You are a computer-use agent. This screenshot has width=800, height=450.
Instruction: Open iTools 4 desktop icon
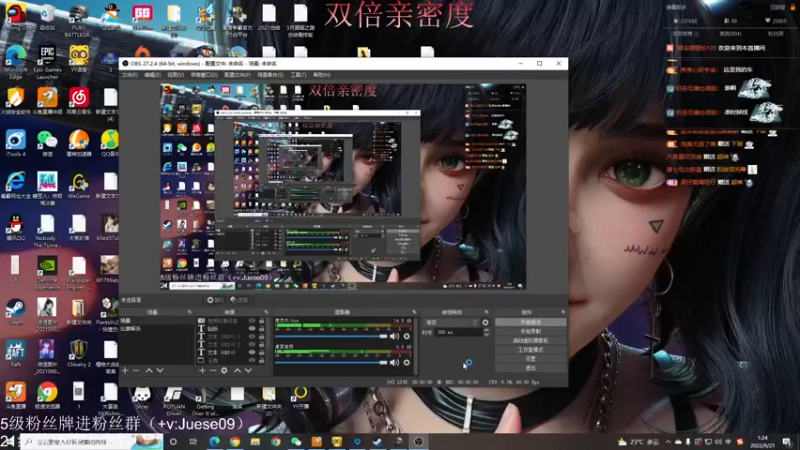click(x=15, y=143)
